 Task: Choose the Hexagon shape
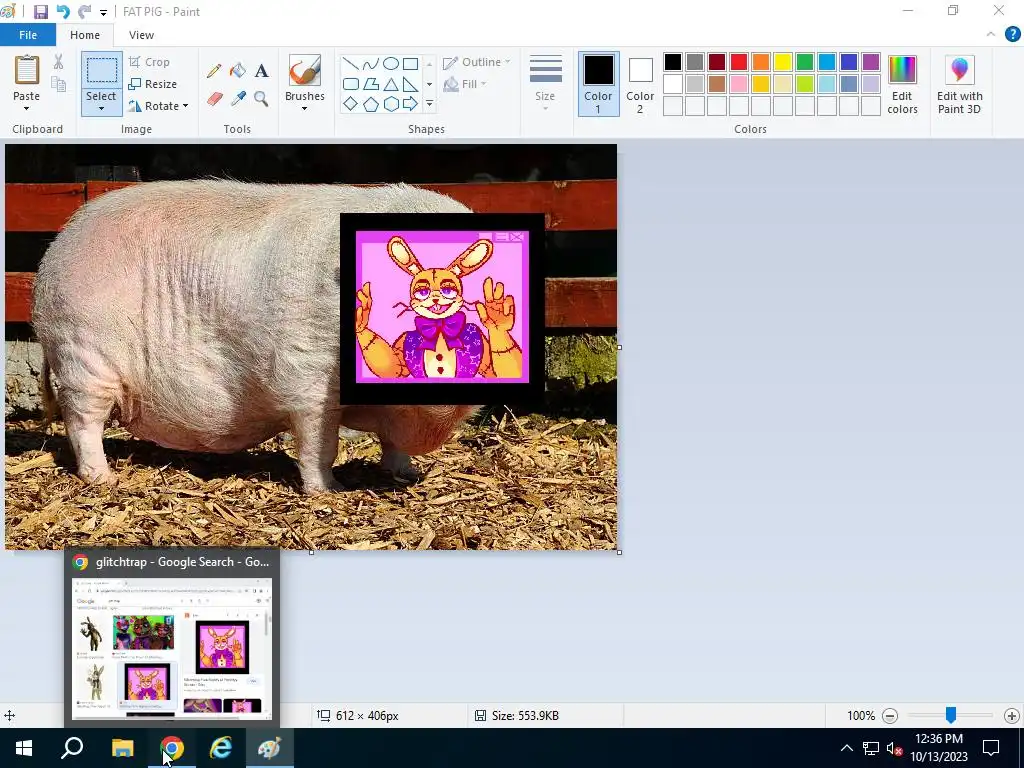391,104
